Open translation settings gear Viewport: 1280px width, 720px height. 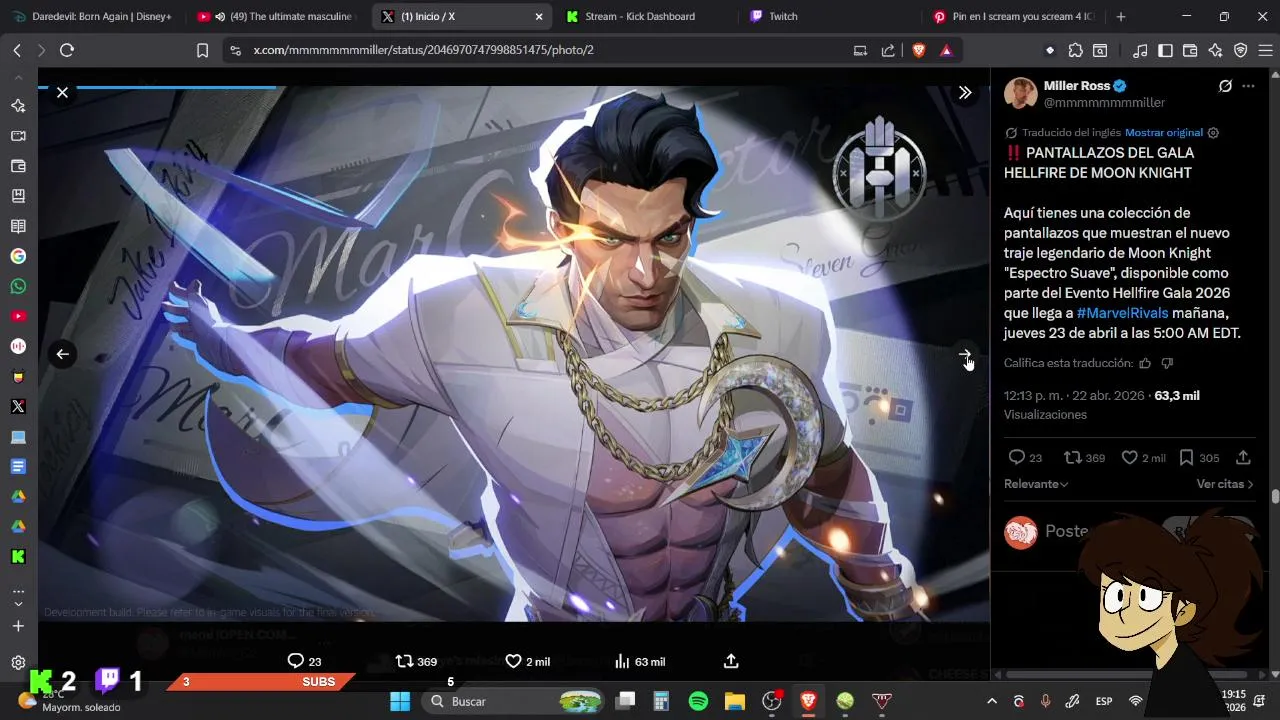tap(1213, 132)
